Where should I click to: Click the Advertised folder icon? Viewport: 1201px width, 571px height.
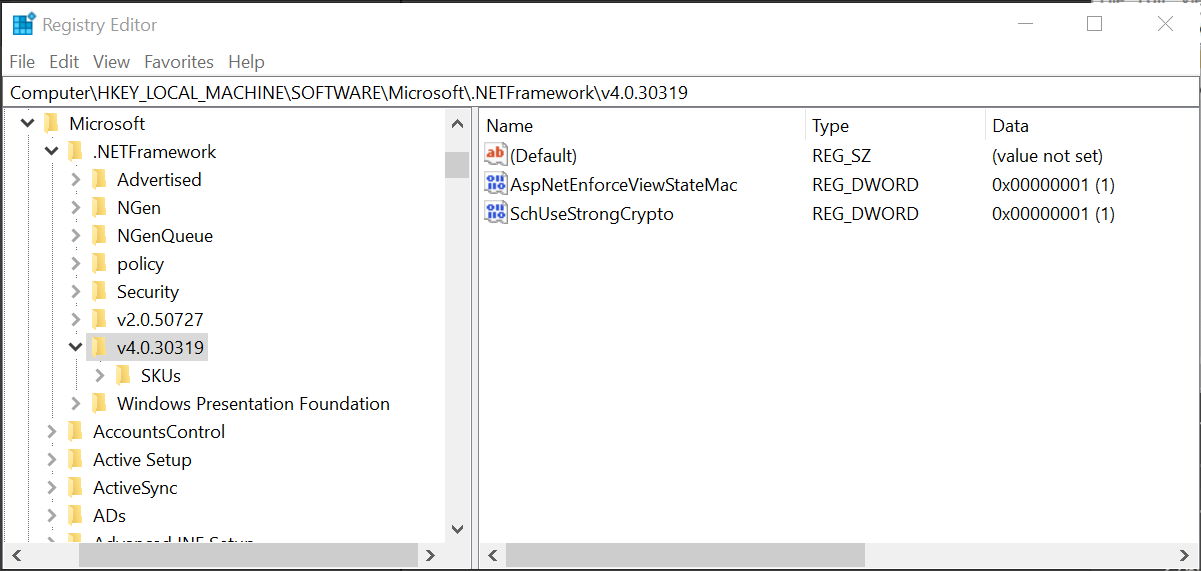[x=100, y=180]
